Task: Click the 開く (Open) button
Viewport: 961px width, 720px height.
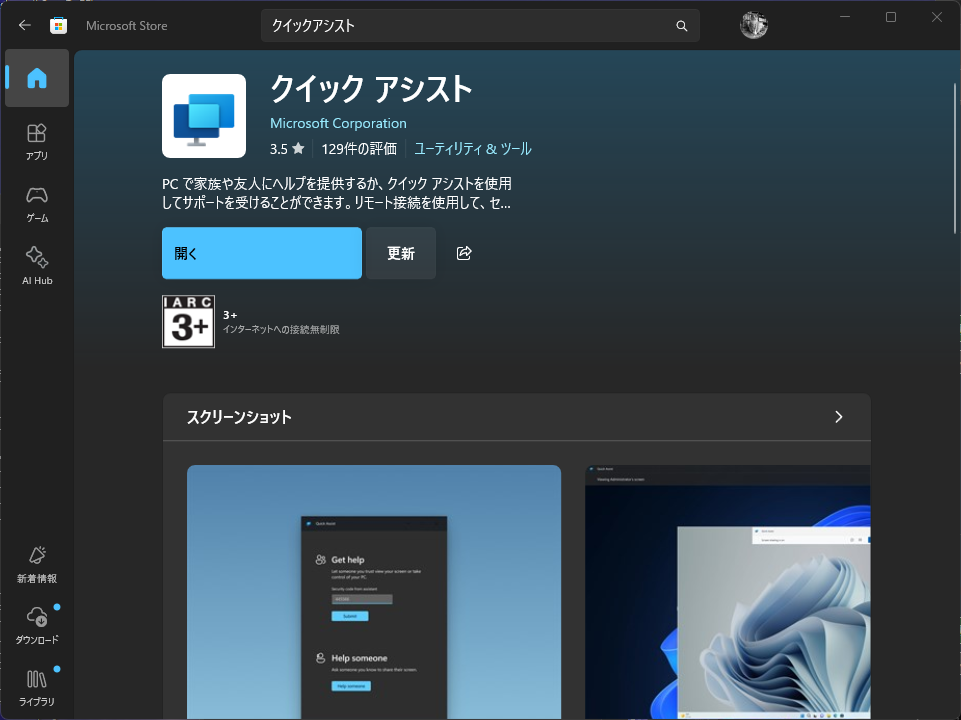Action: pos(262,253)
